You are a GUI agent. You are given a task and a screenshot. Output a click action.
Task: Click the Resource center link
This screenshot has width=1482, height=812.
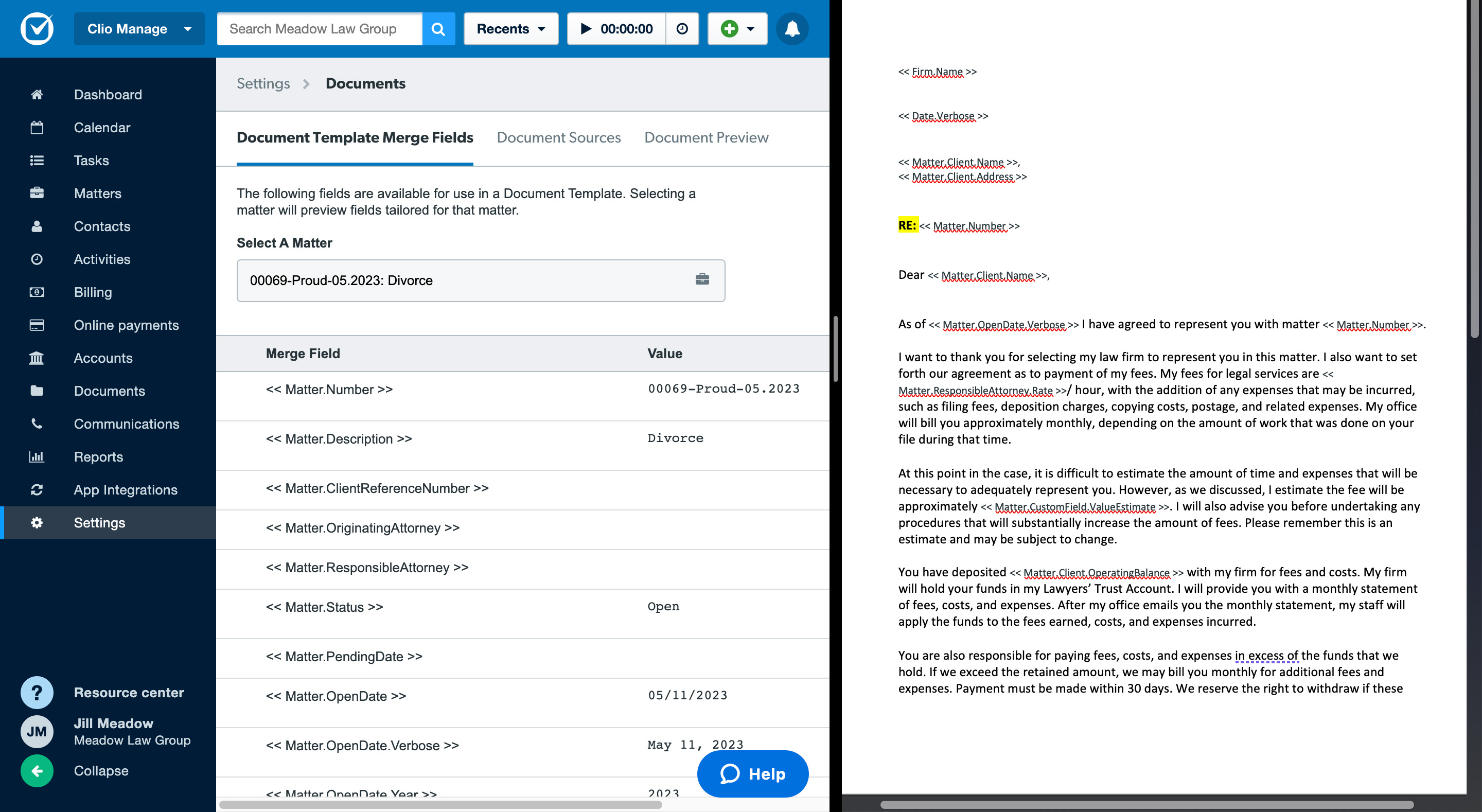coord(129,692)
